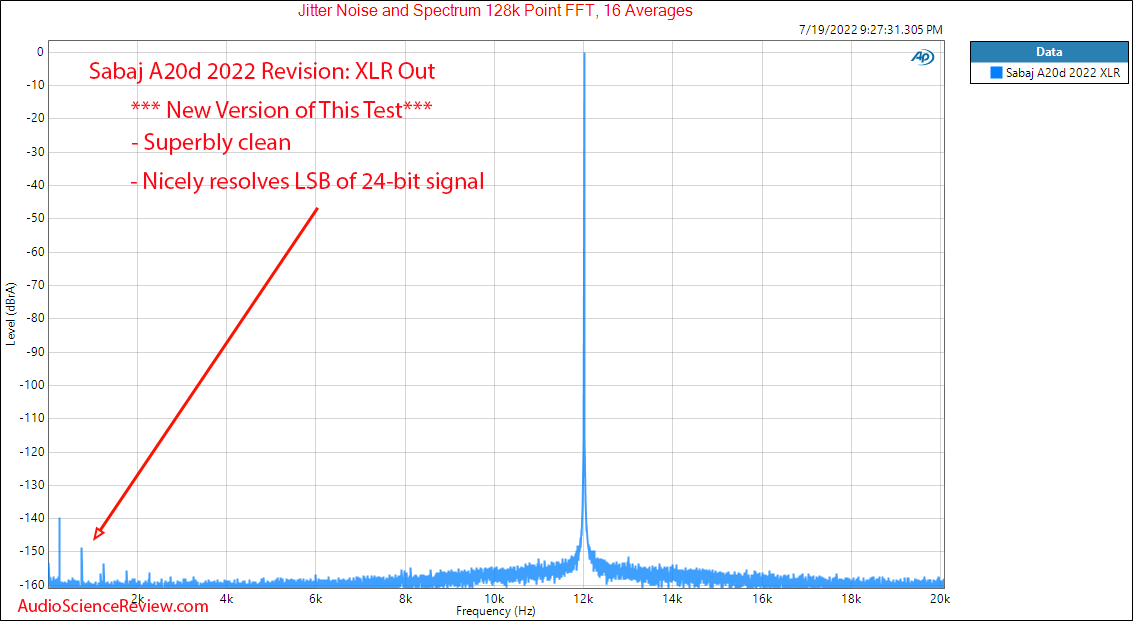The image size is (1133, 621).
Task: Click the 'Data' legend header
Action: (x=1048, y=52)
